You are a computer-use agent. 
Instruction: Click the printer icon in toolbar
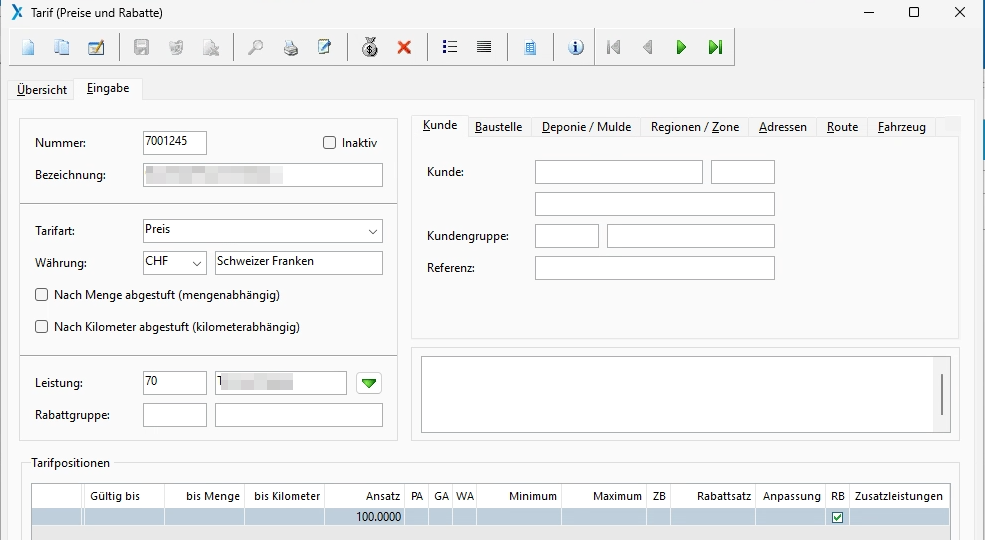290,47
